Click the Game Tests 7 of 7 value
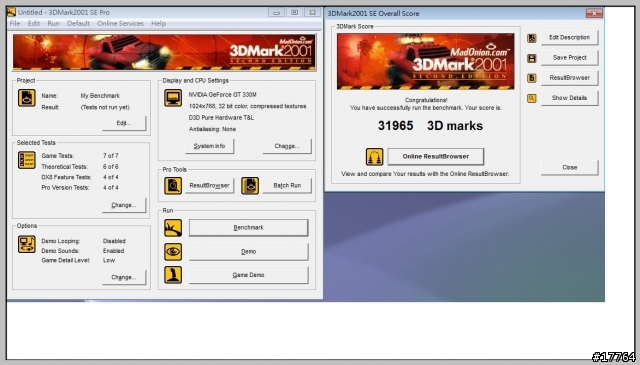 pos(111,156)
